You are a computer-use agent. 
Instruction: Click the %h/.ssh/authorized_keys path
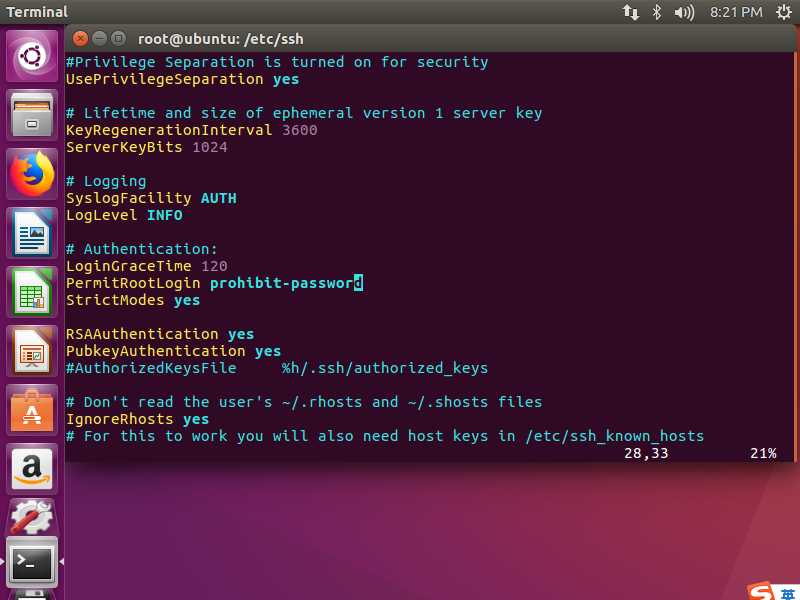coord(385,368)
